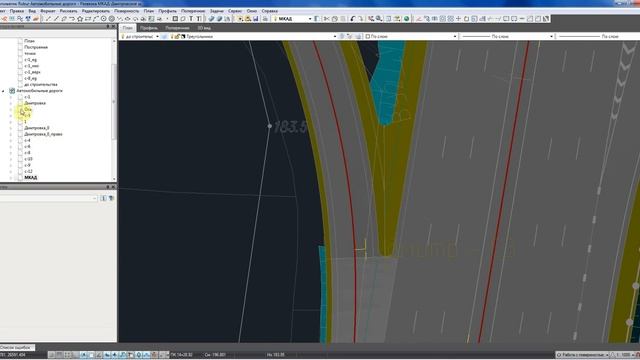Click the copy icon next to scissors
Screen dimensions: 640x360
point(335,19)
